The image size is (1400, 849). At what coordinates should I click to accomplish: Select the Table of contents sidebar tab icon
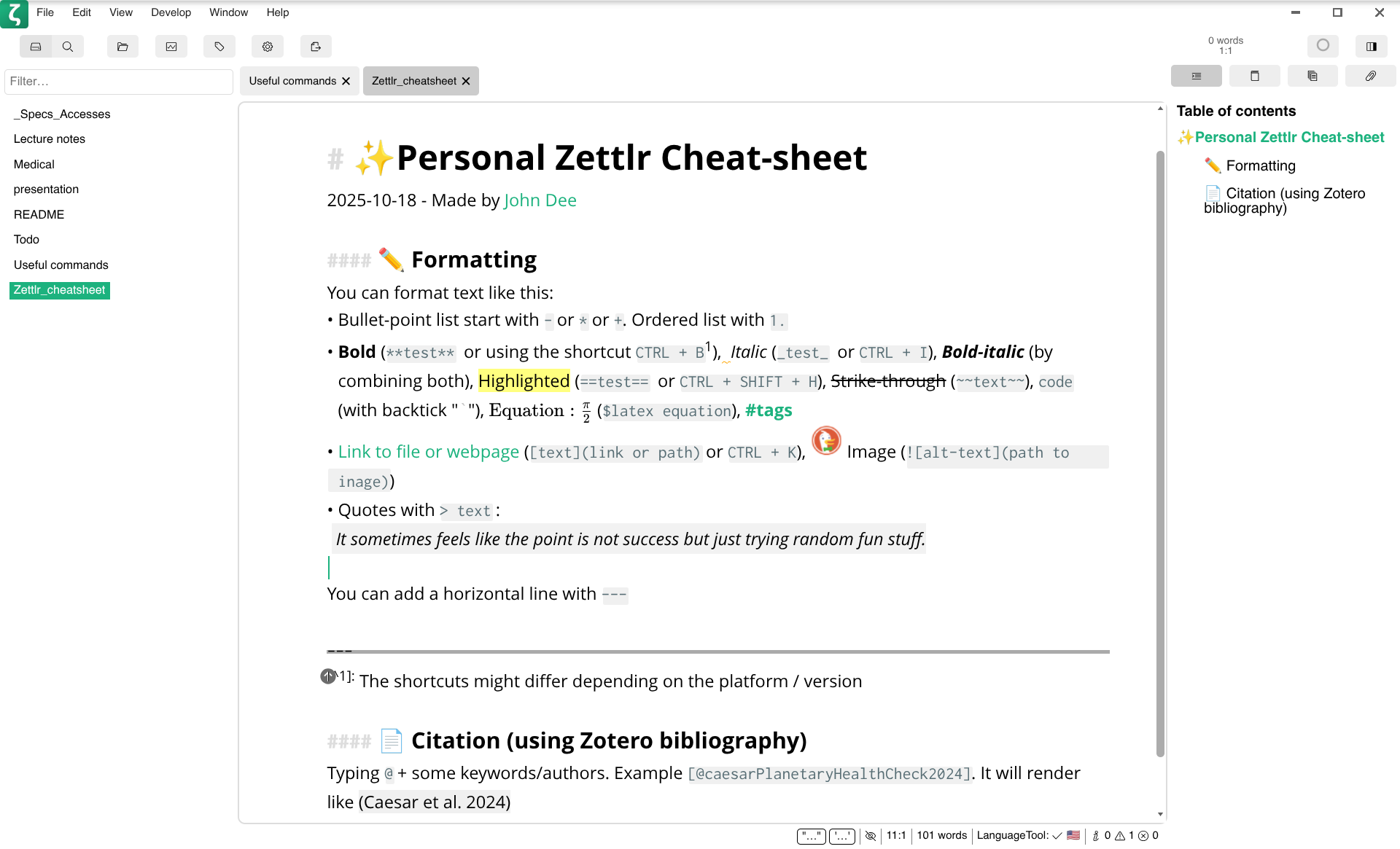coord(1196,76)
